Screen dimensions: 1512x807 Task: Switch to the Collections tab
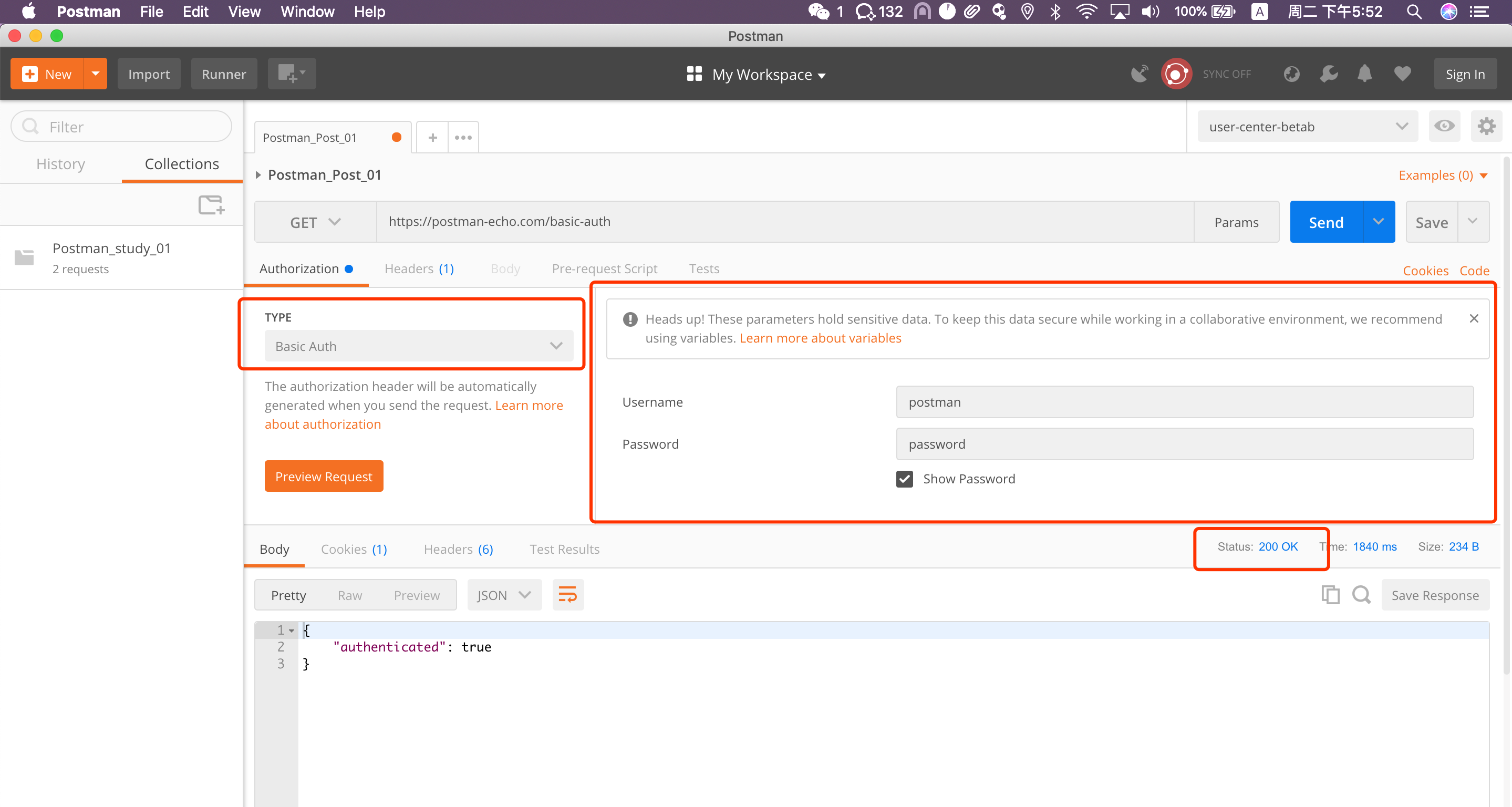pyautogui.click(x=182, y=164)
